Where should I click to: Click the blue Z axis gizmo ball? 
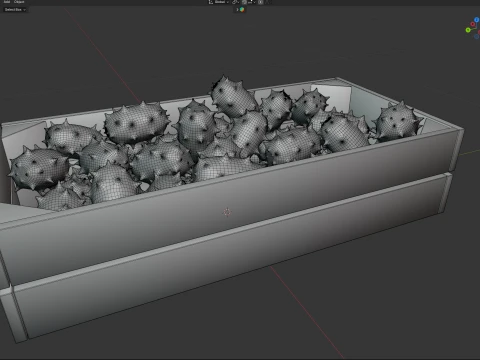point(477,20)
